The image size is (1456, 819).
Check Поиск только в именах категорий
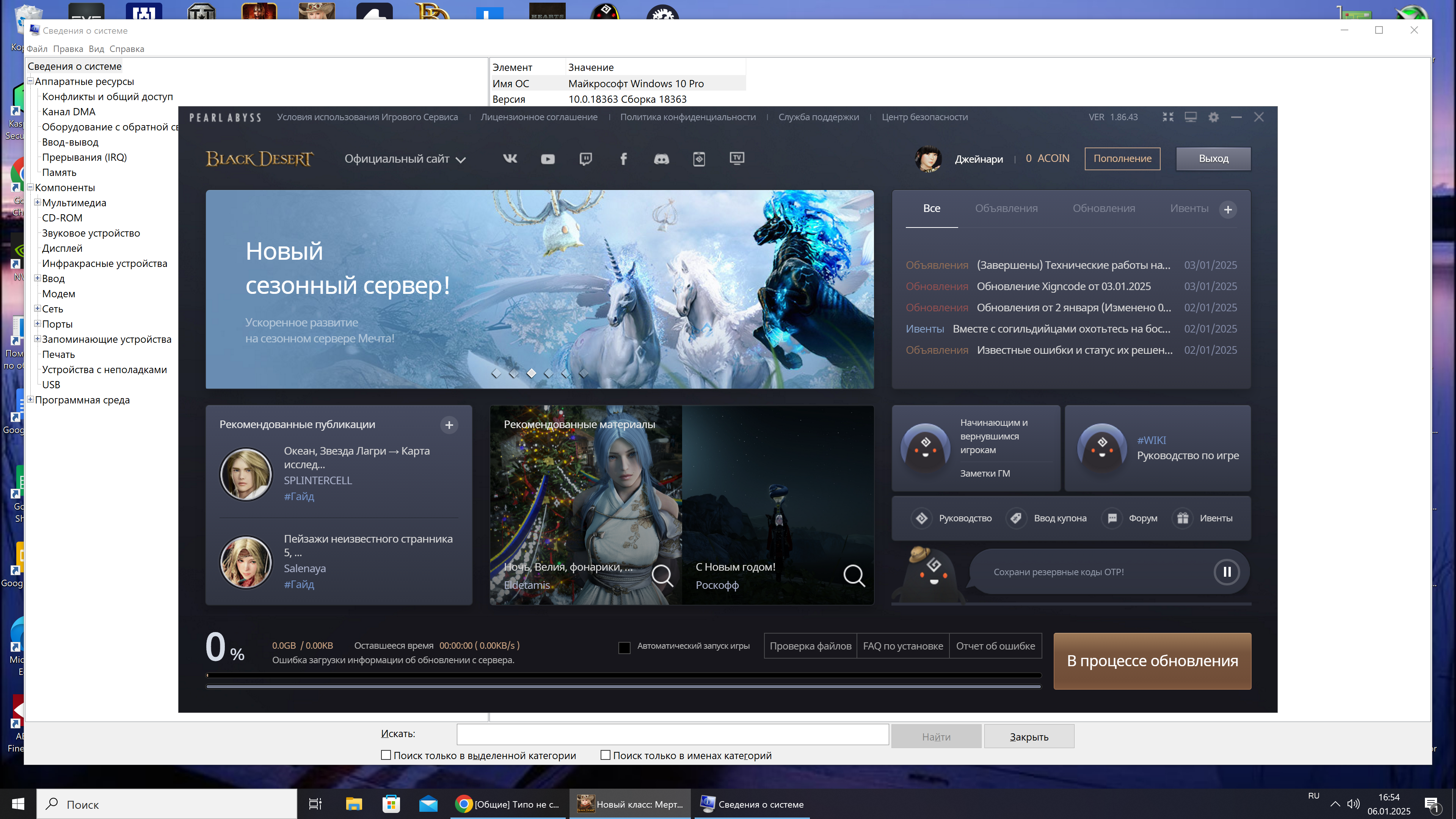point(606,755)
